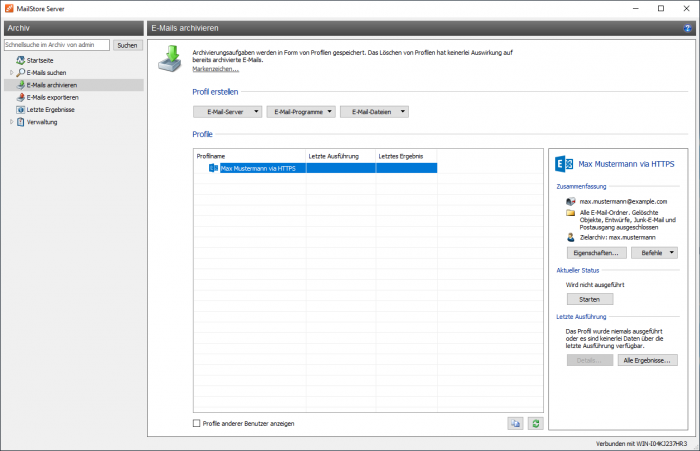This screenshot has width=700, height=451.
Task: Click the Alle Ergebnisse button
Action: pyautogui.click(x=647, y=360)
